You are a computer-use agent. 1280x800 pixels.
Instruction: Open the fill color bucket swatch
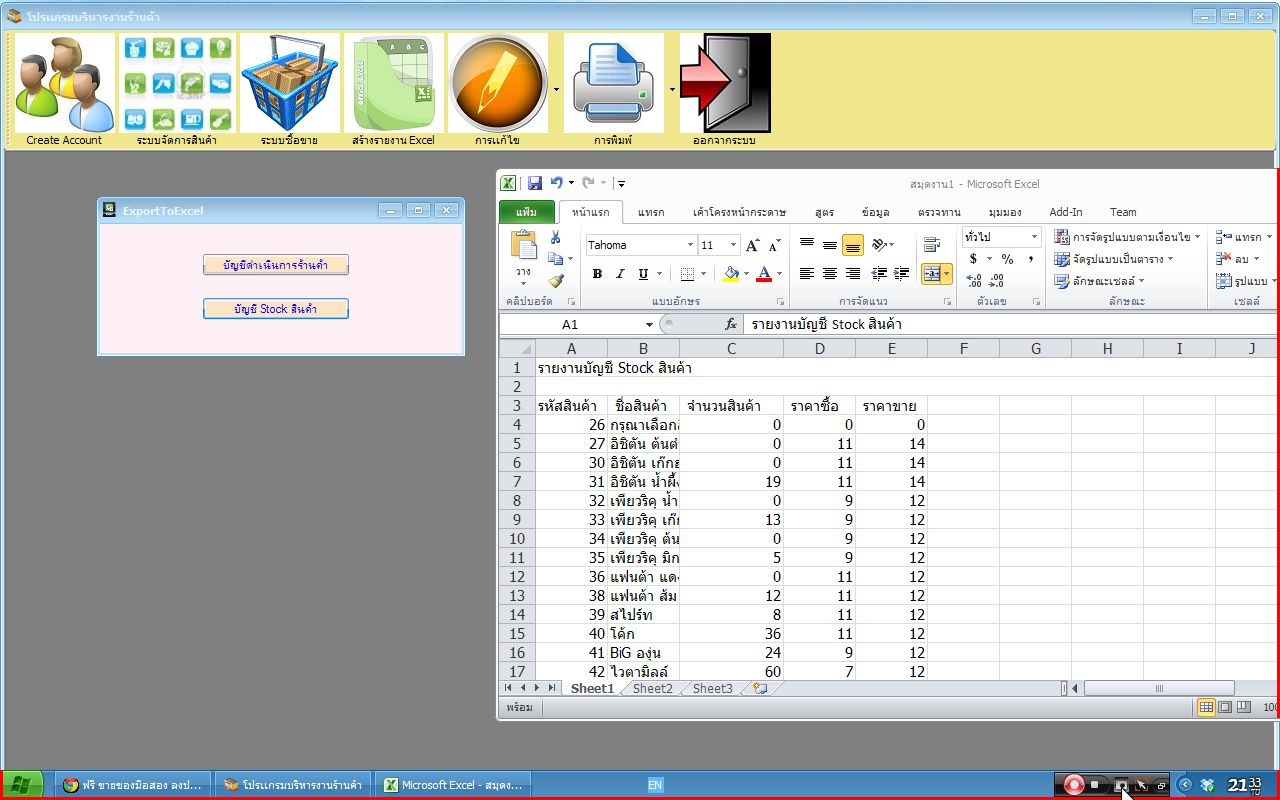click(731, 274)
